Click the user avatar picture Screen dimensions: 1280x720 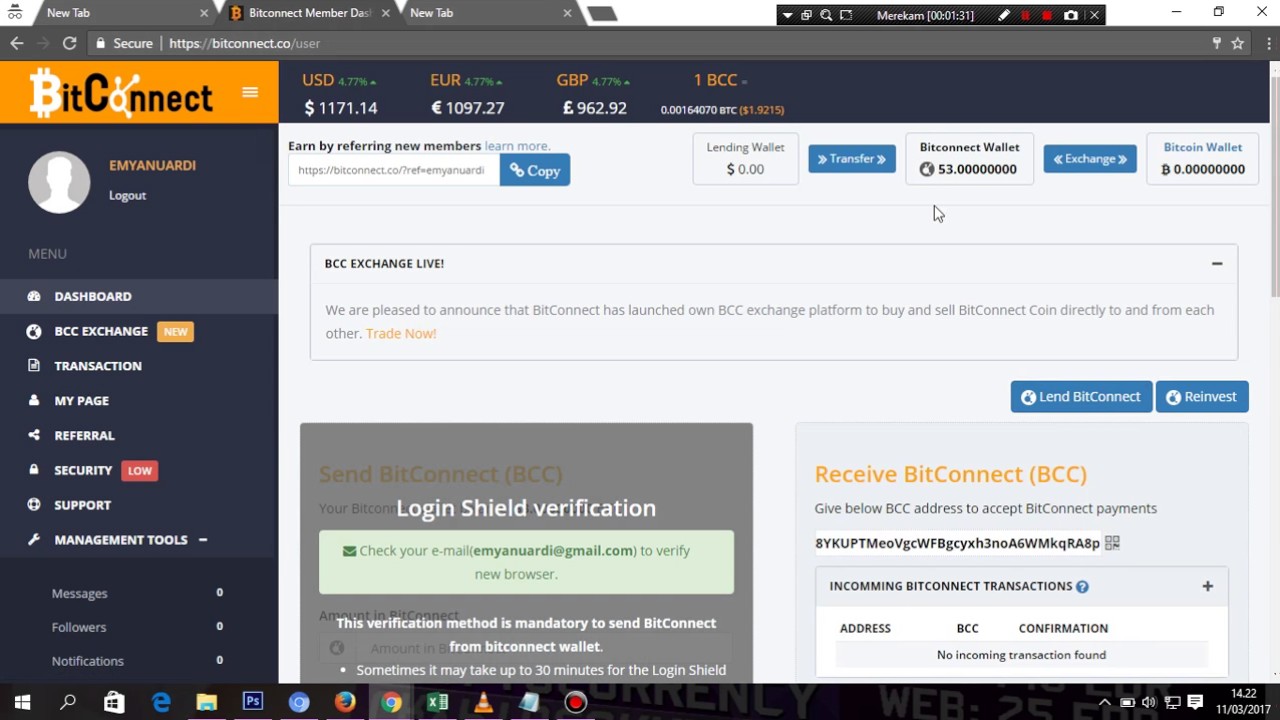(x=59, y=182)
